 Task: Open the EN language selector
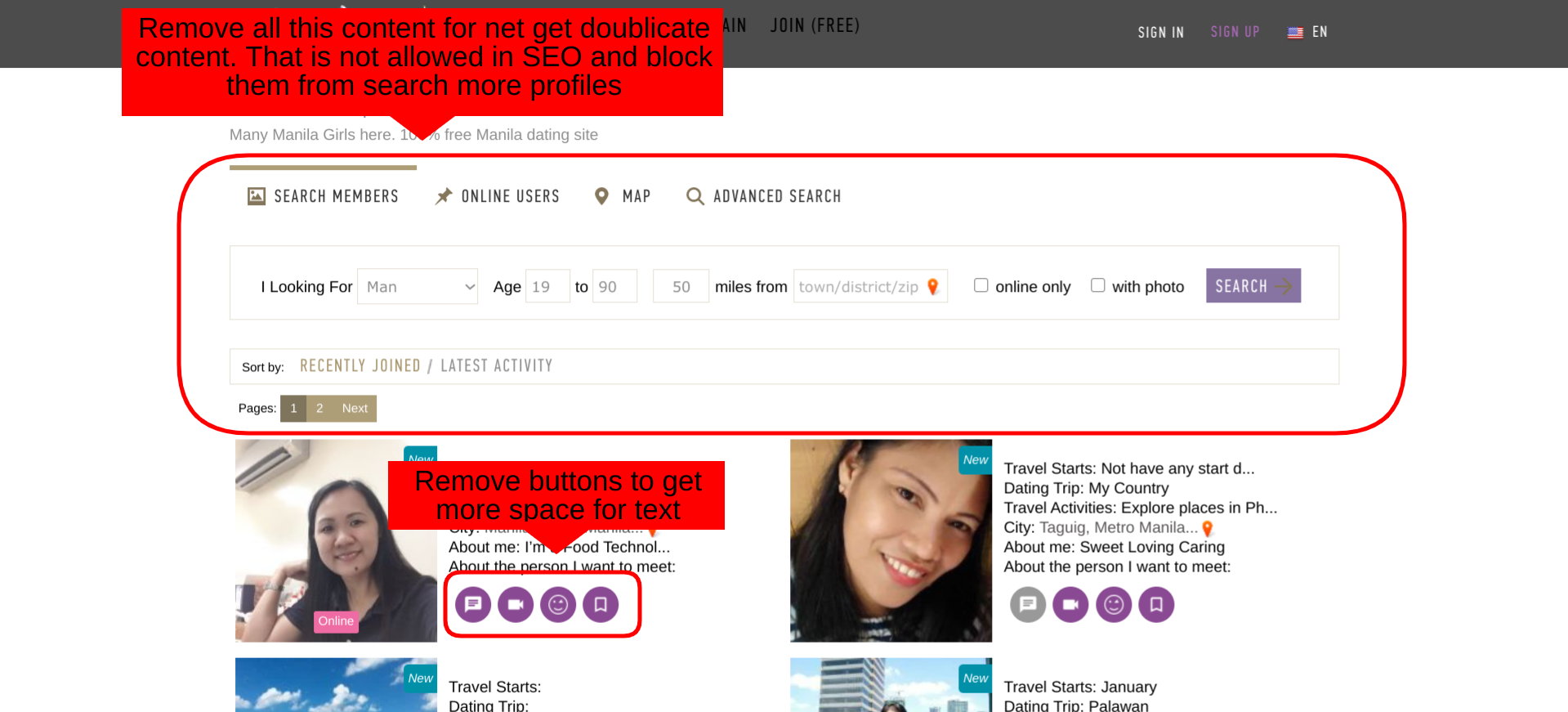pyautogui.click(x=1307, y=32)
